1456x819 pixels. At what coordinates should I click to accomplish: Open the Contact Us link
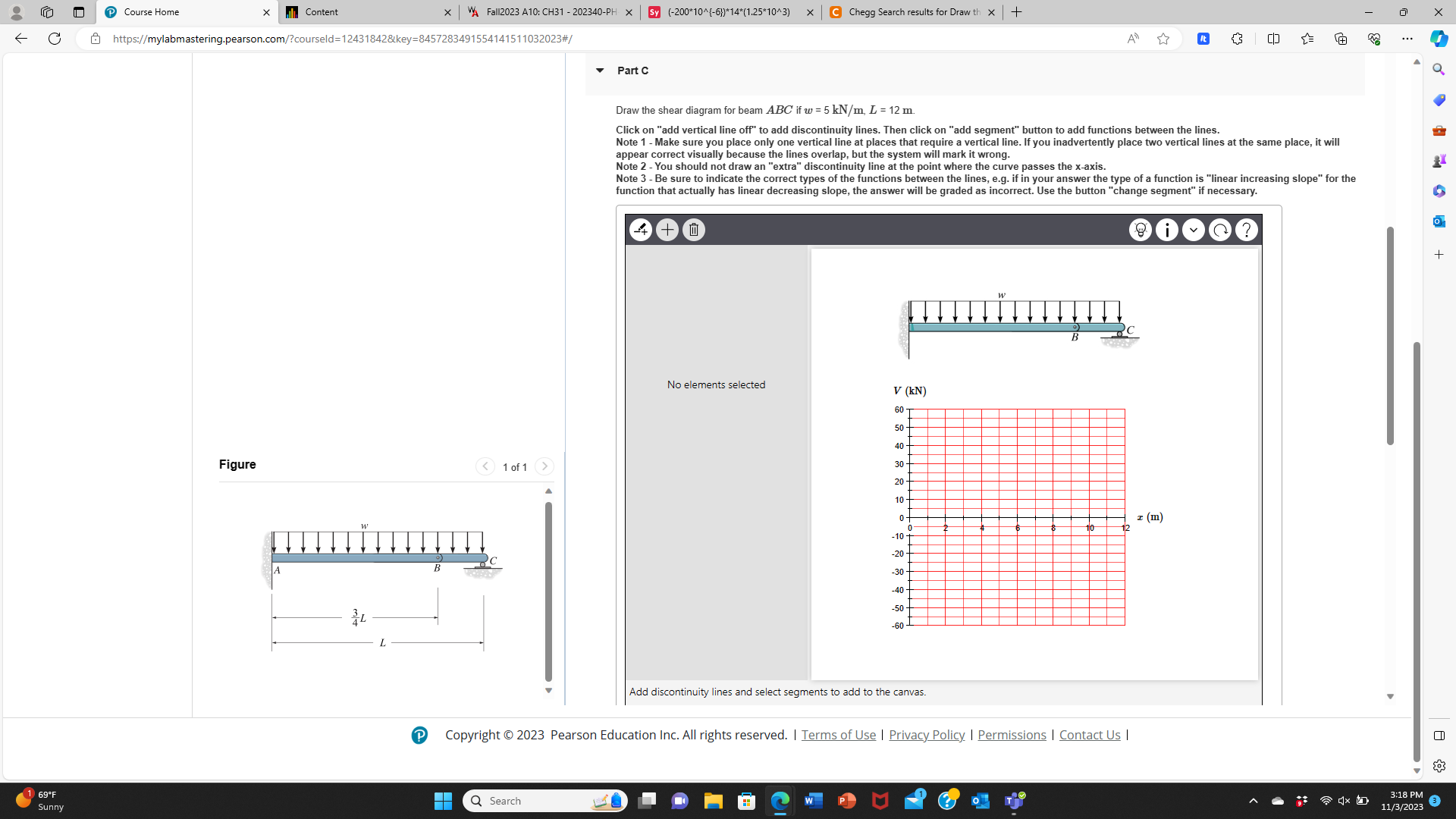tap(1089, 735)
